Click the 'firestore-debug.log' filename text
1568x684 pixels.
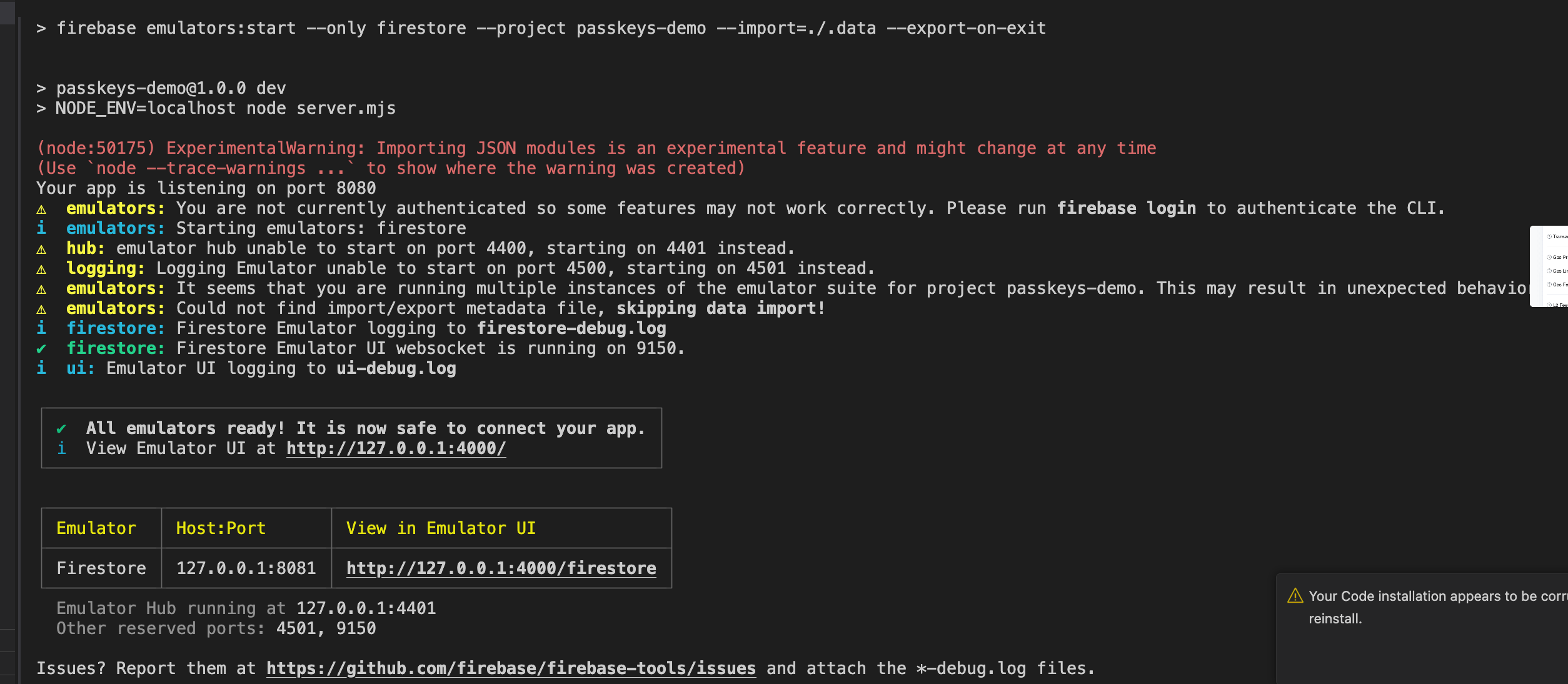pyautogui.click(x=571, y=328)
